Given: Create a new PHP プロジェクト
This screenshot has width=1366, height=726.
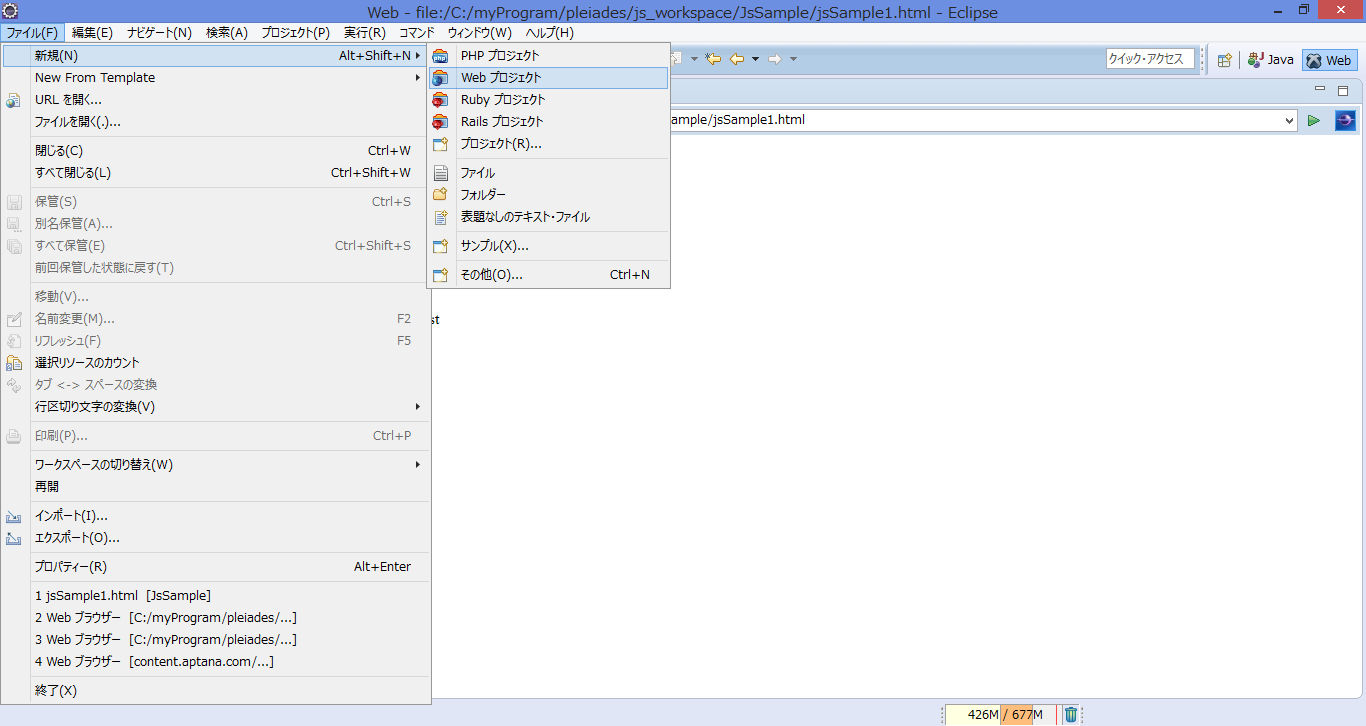Looking at the screenshot, I should tap(548, 56).
